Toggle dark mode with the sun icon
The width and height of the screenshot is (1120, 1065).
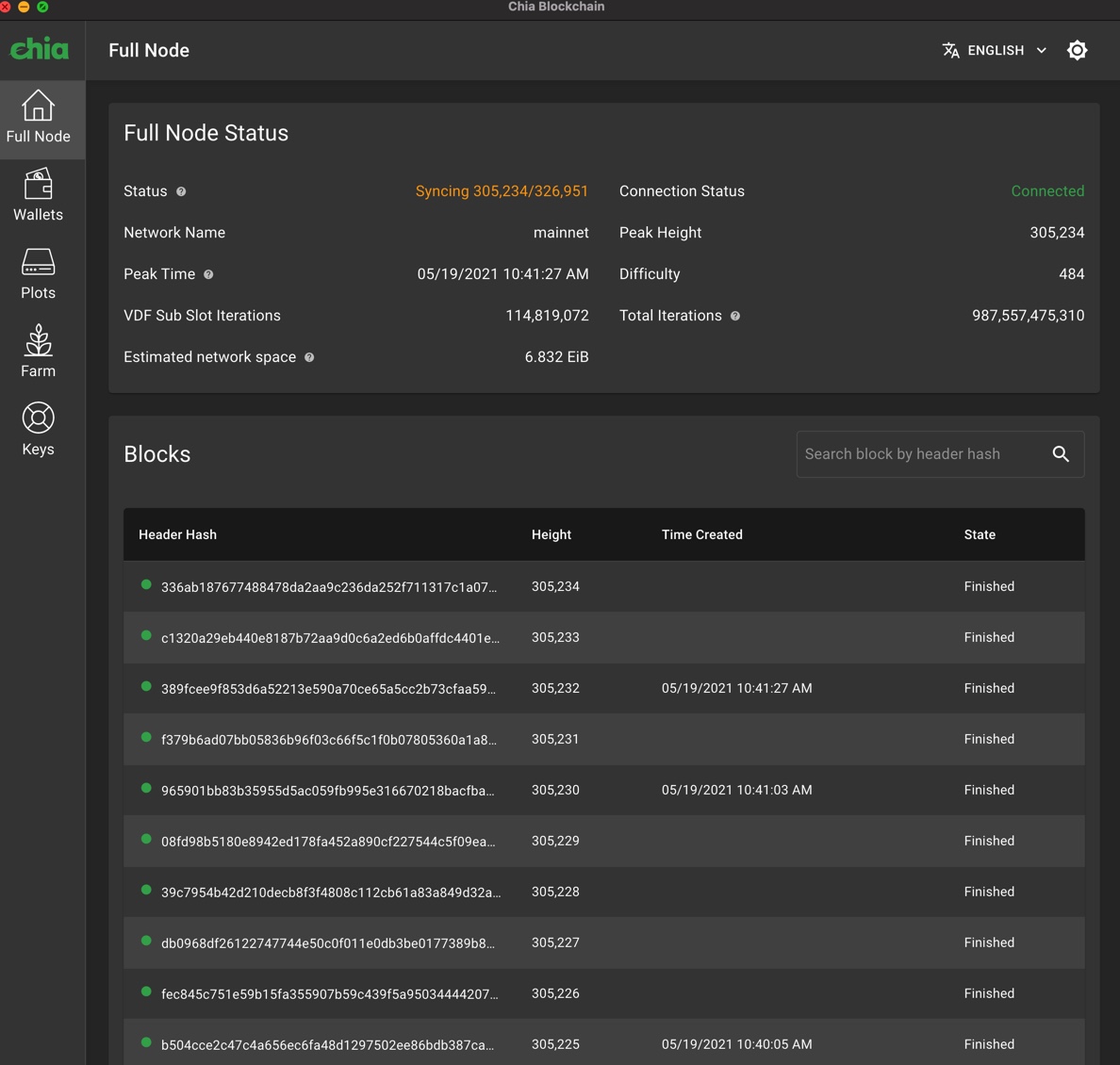1078,50
